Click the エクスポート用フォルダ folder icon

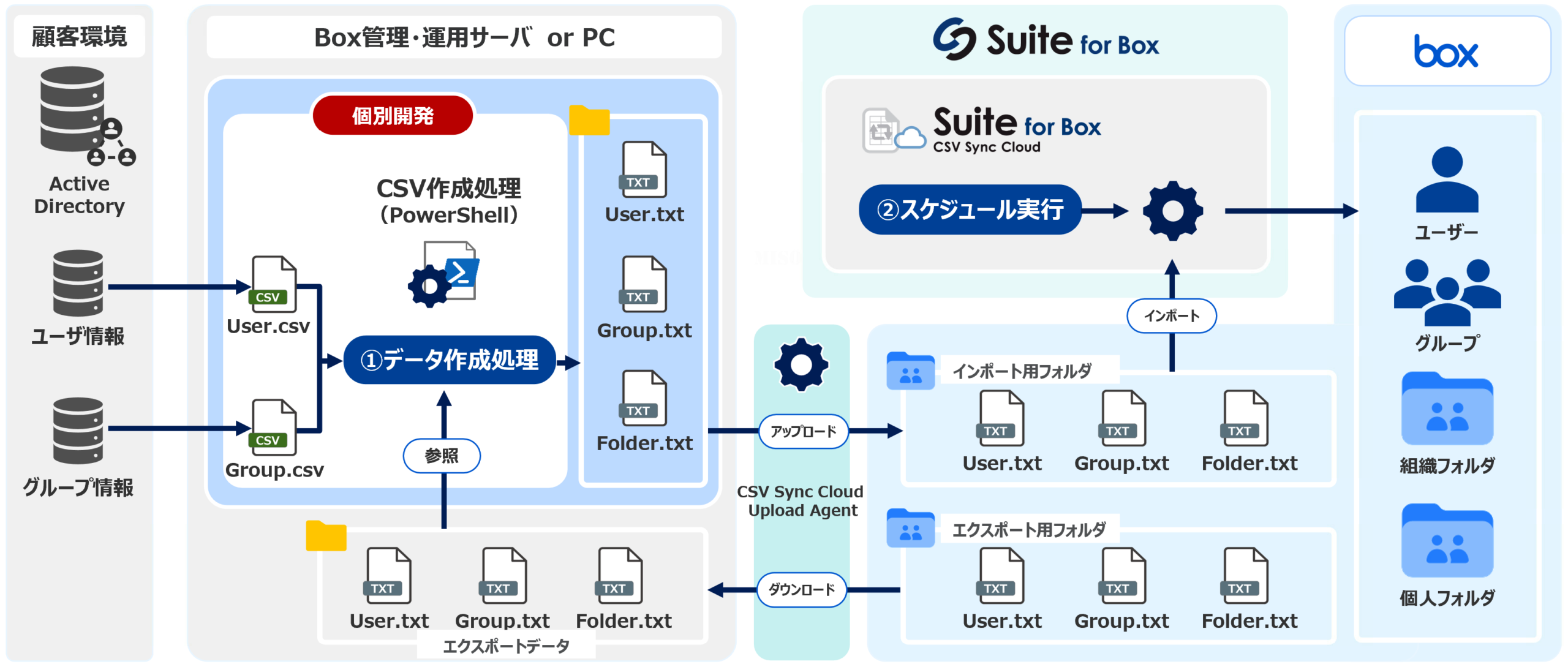[x=910, y=528]
